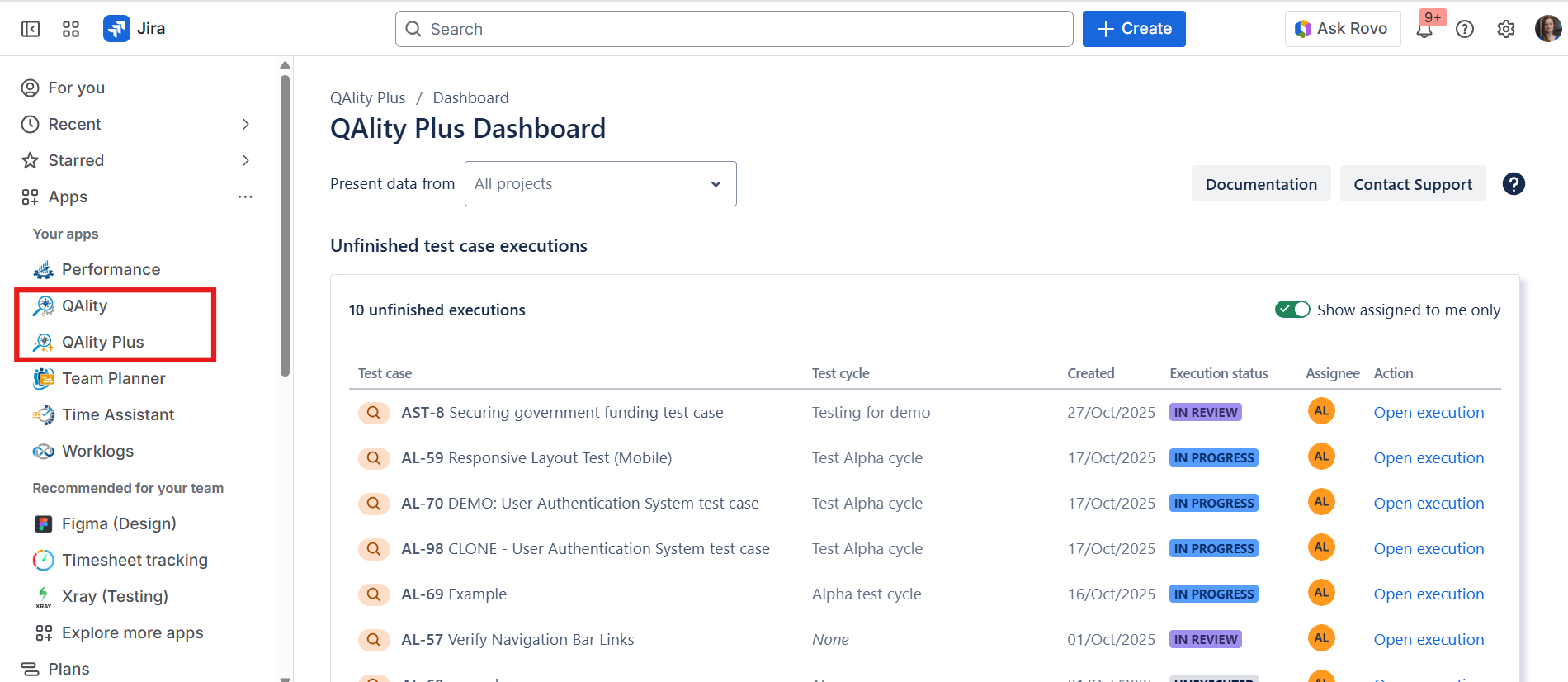1568x682 pixels.
Task: Click the magnifier icon for AL-57 row
Action: pos(374,639)
